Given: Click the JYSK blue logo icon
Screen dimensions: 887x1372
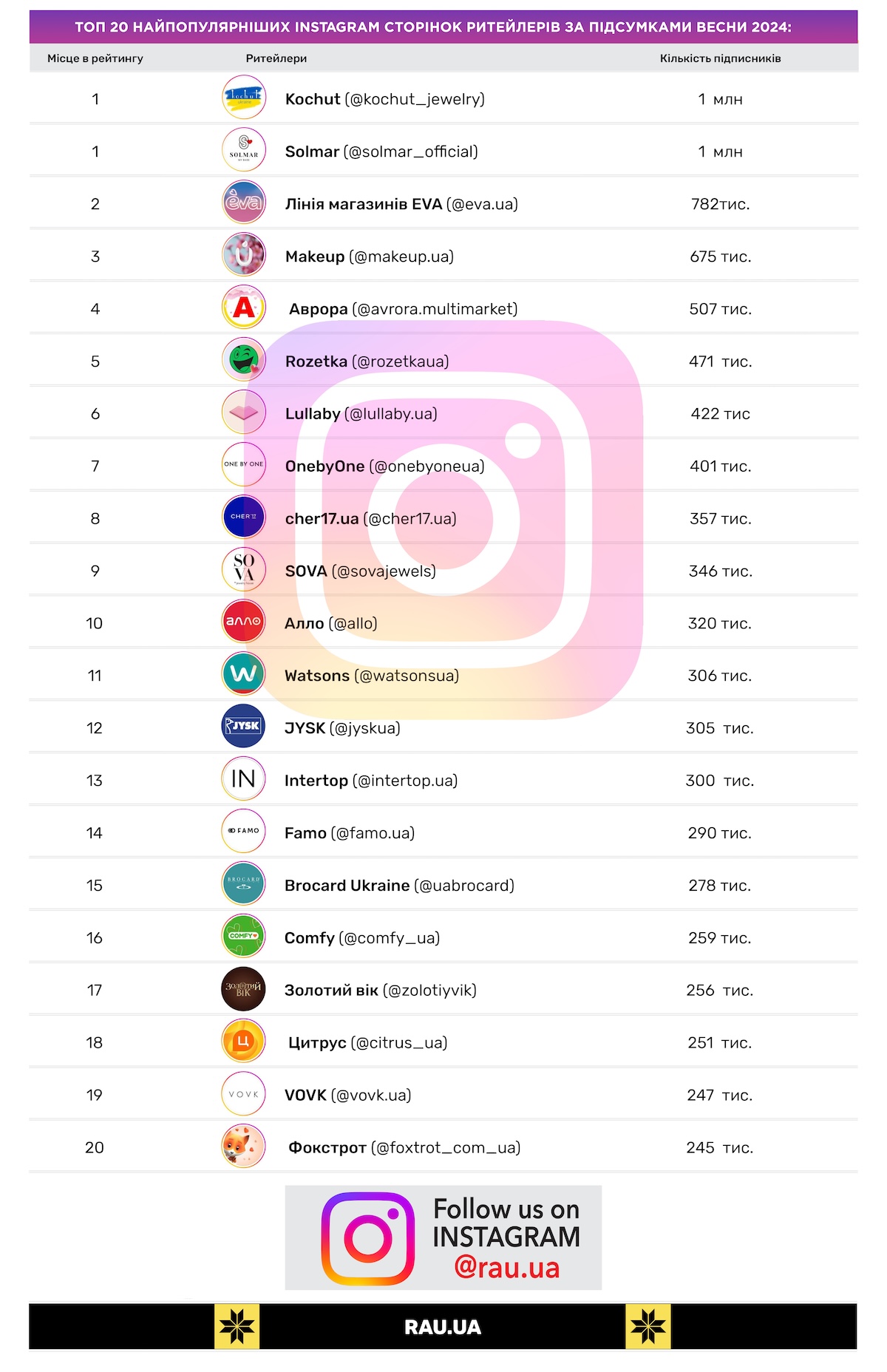Looking at the screenshot, I should [x=243, y=727].
